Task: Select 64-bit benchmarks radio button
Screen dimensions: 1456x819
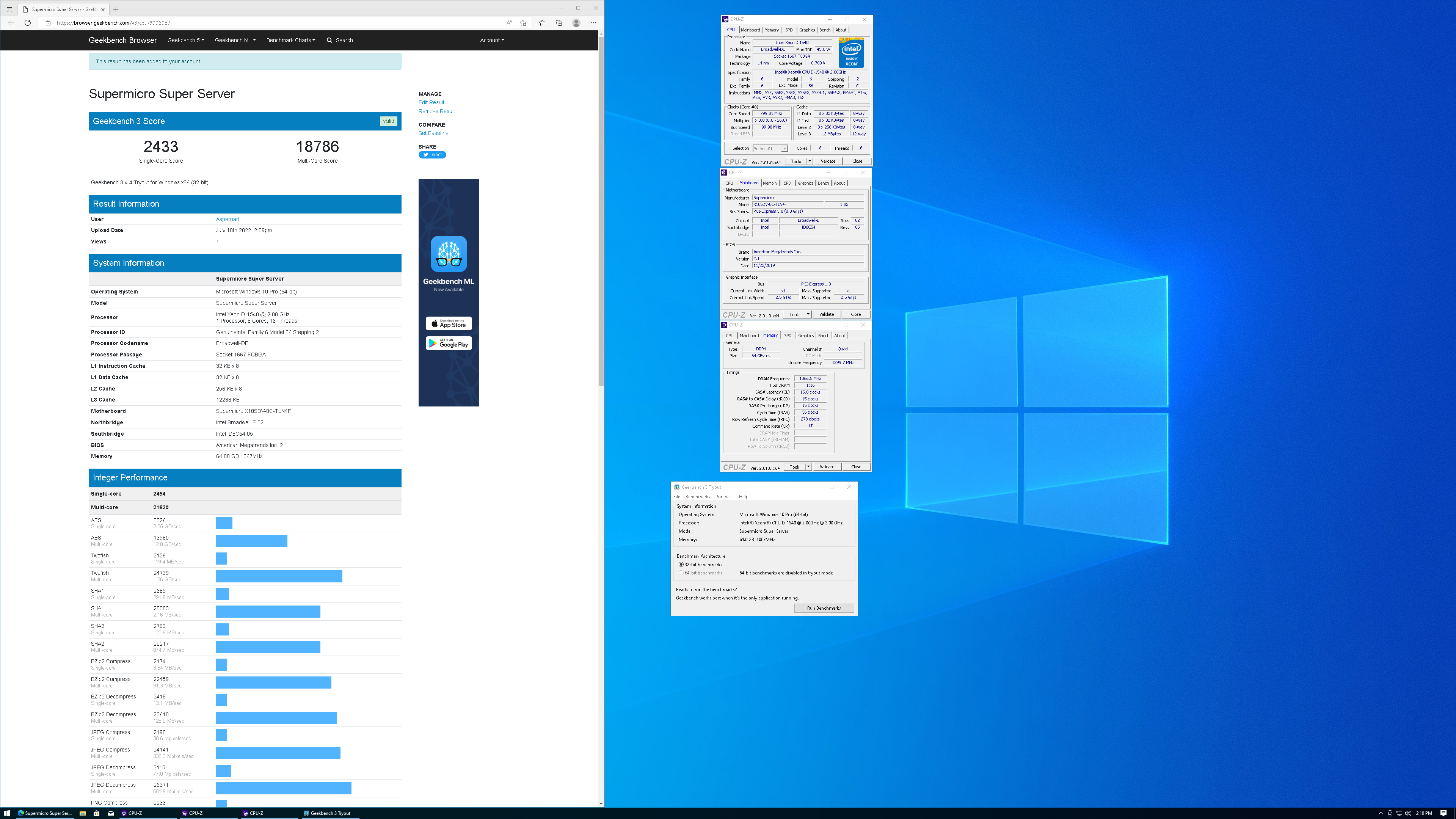Action: [681, 573]
